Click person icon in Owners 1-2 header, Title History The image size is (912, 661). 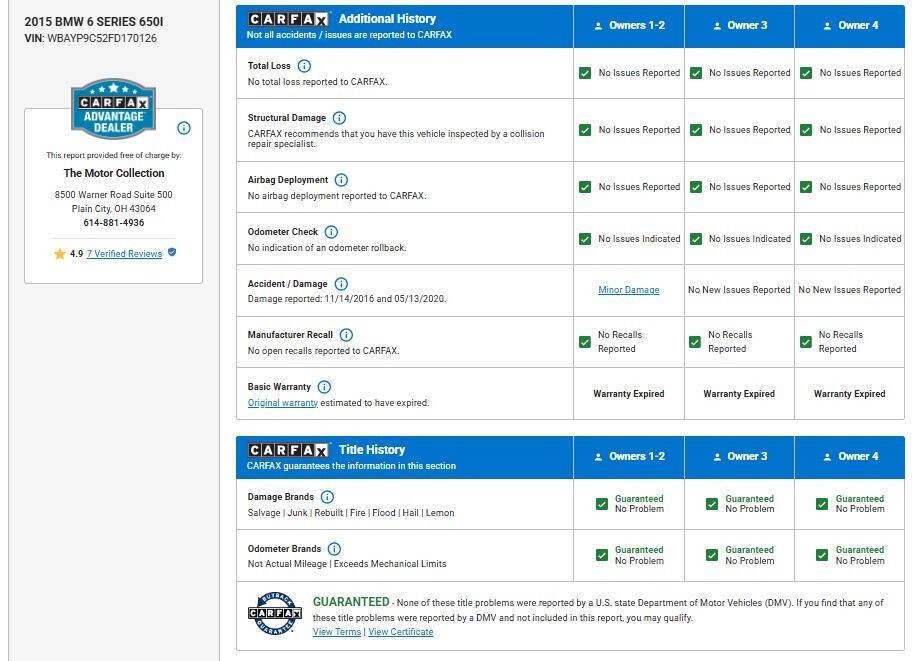coord(598,457)
